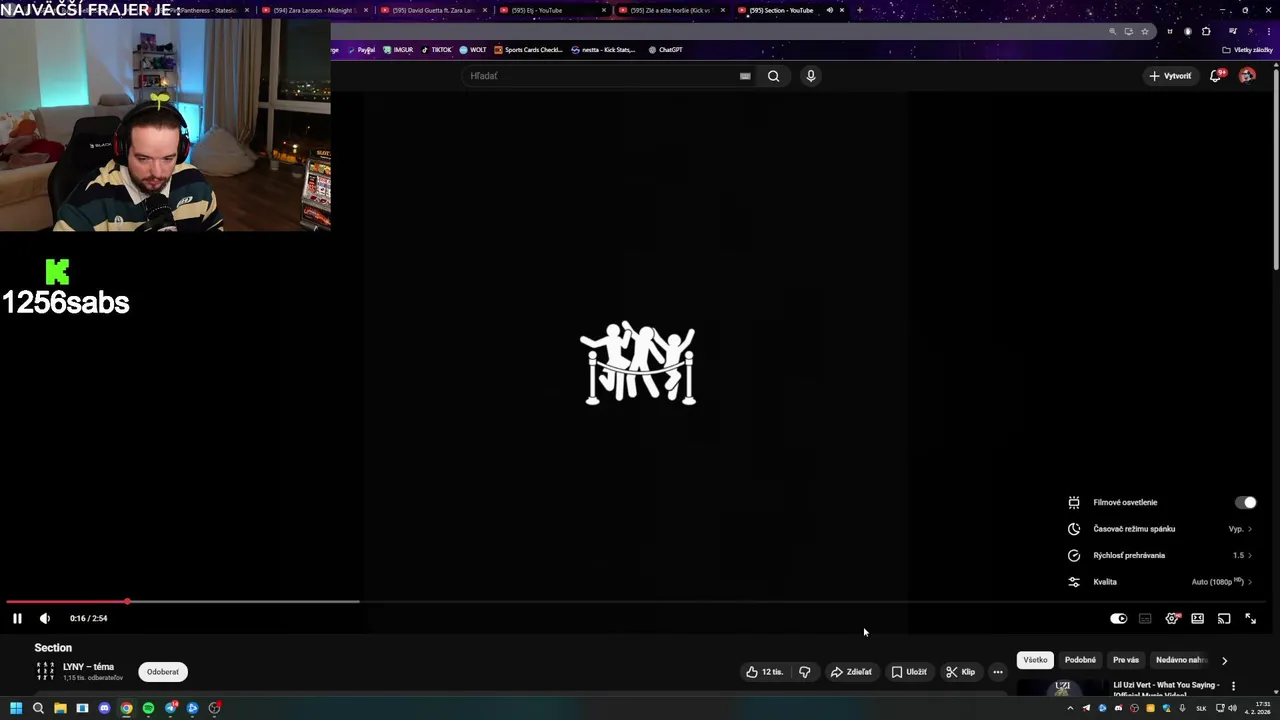Focus the Hľadať search field
Image resolution: width=1280 pixels, height=720 pixels.
600,76
